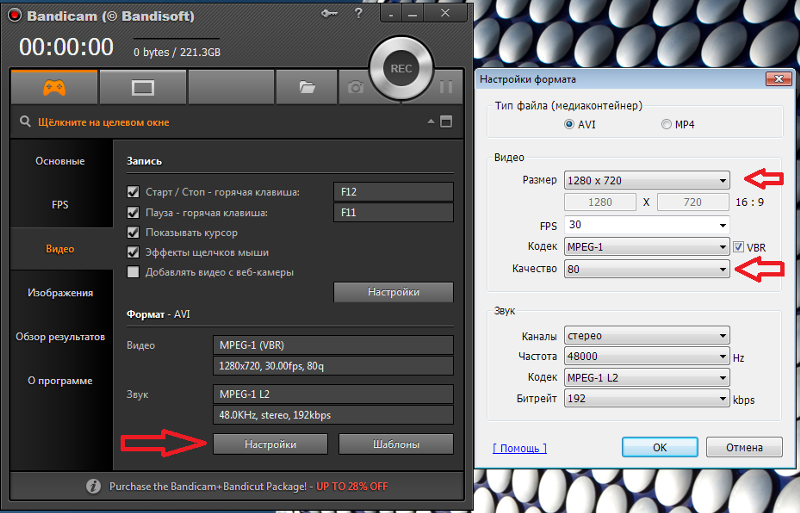800x513 pixels.
Task: Click Настройки button under recording options
Action: pos(393,292)
